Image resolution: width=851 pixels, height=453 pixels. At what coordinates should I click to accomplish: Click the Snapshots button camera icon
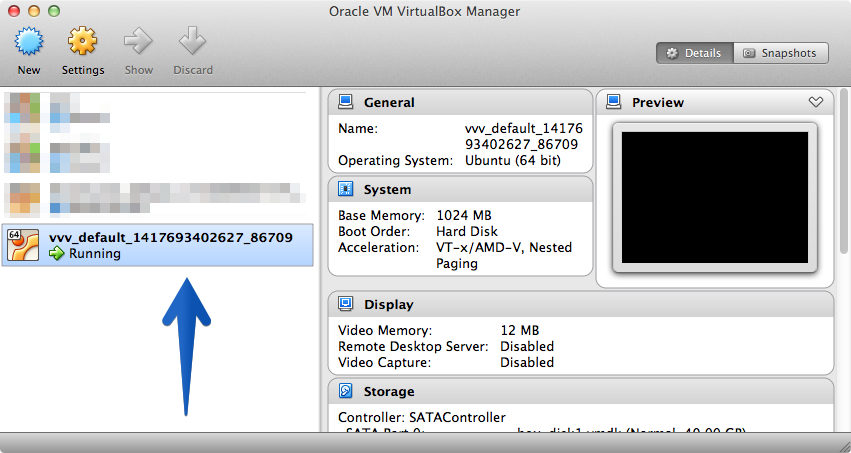749,53
